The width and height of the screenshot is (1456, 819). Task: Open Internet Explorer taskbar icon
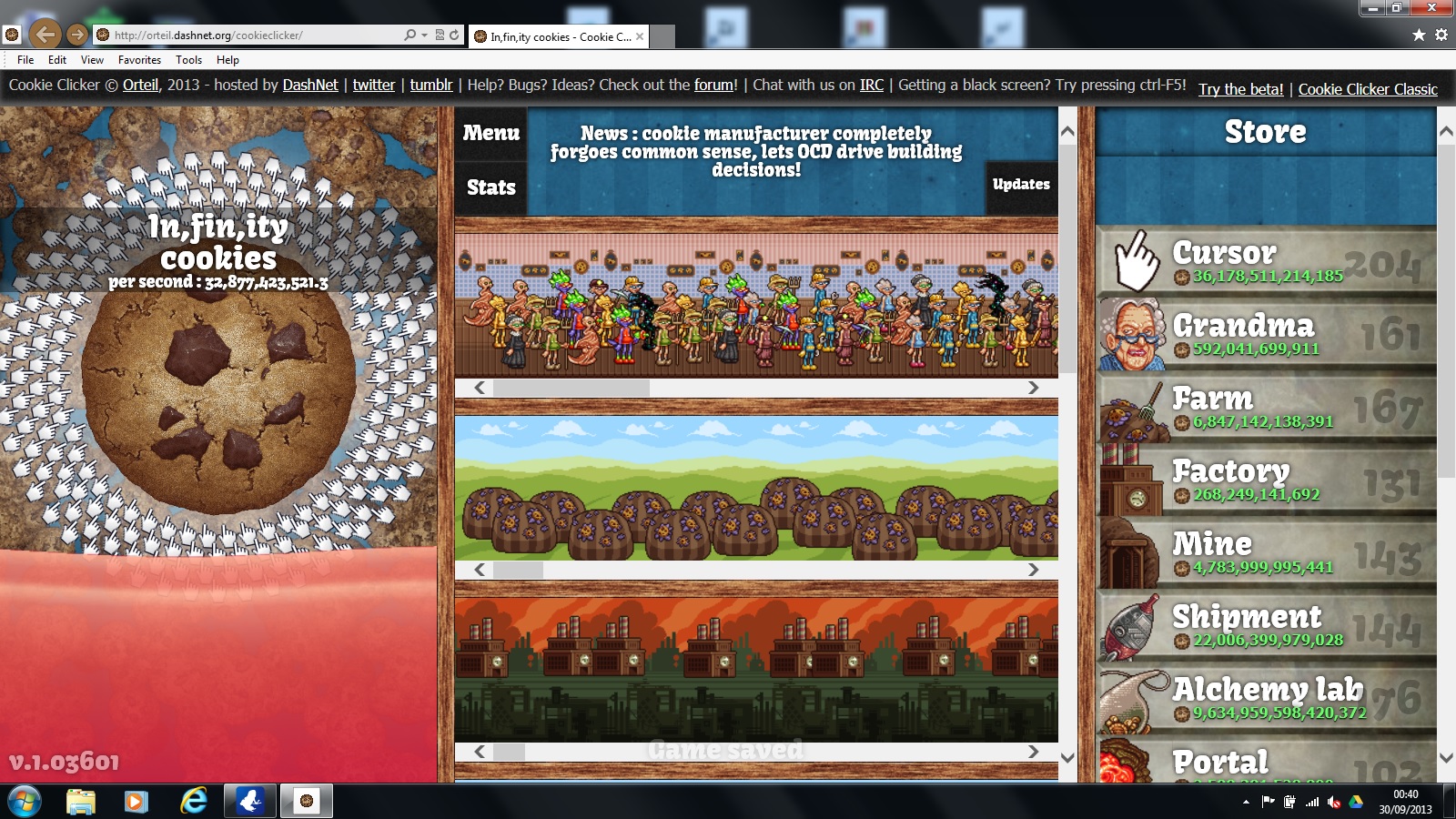(193, 801)
